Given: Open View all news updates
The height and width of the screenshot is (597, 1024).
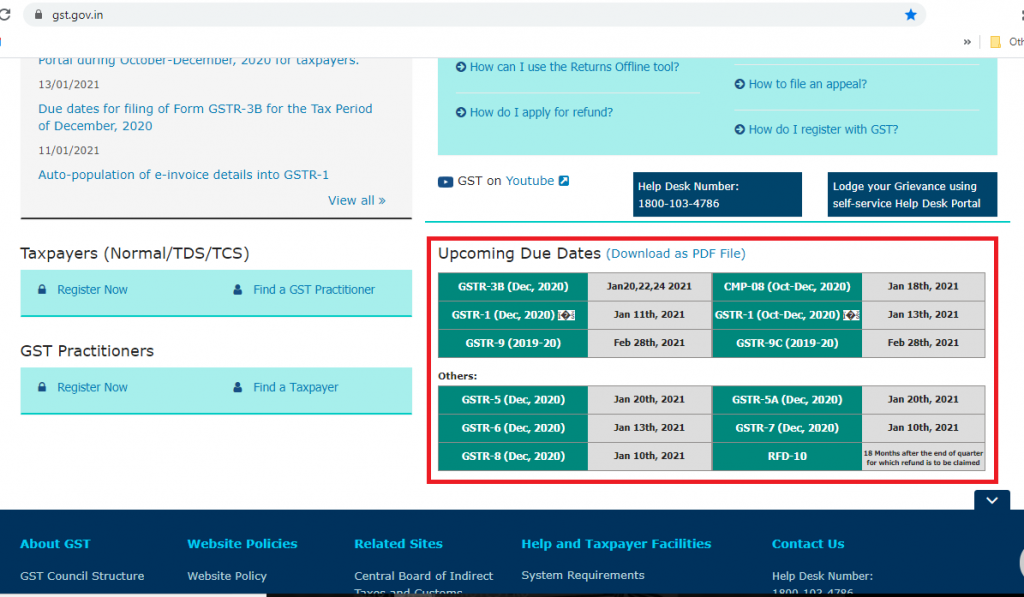Looking at the screenshot, I should 356,201.
